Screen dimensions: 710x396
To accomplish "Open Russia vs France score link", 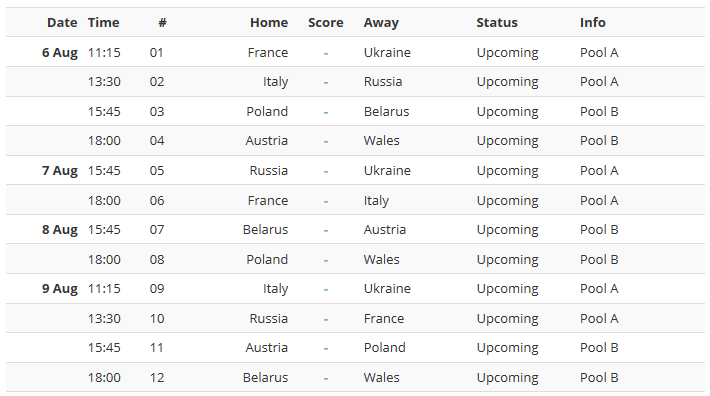I will 326,319.
